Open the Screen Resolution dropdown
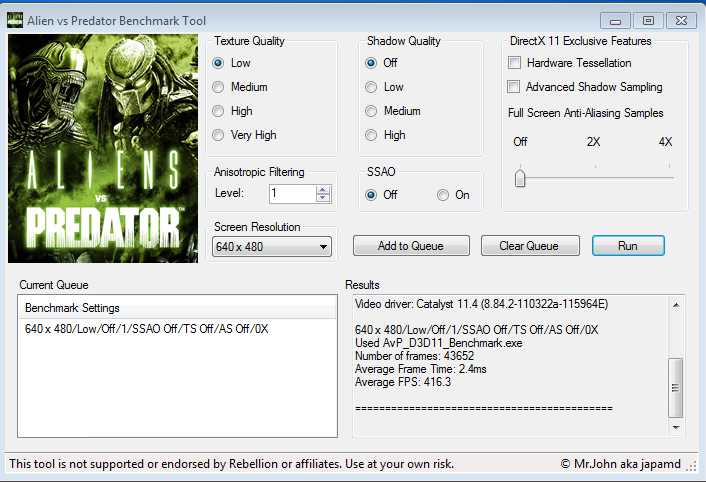 coord(272,247)
